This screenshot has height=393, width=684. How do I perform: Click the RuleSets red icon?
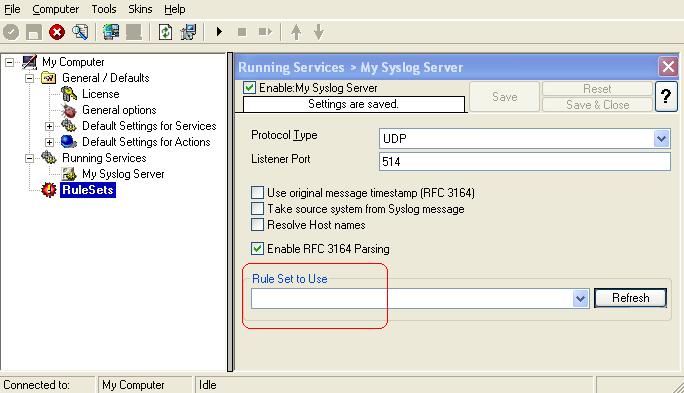[49, 190]
